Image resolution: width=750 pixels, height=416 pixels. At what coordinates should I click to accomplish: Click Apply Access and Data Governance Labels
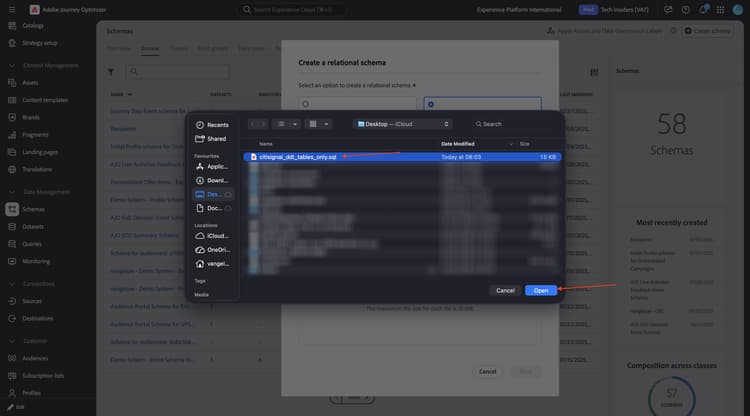(605, 31)
